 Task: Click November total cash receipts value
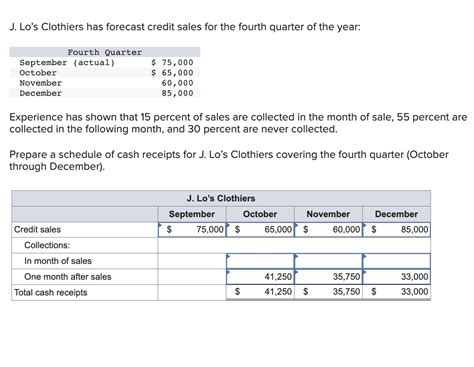pyautogui.click(x=328, y=292)
